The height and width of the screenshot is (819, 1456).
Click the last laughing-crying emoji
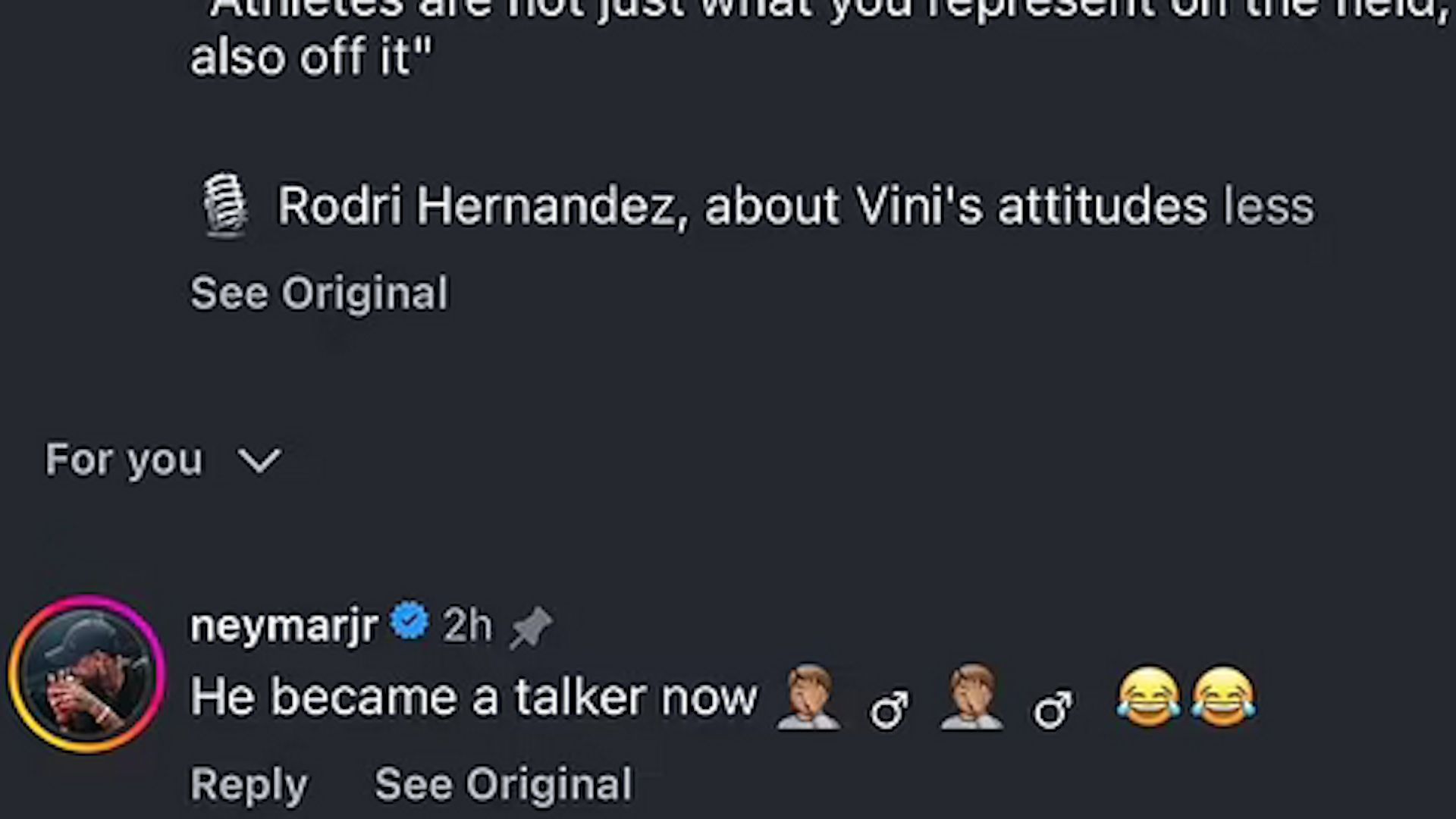pyautogui.click(x=1222, y=698)
